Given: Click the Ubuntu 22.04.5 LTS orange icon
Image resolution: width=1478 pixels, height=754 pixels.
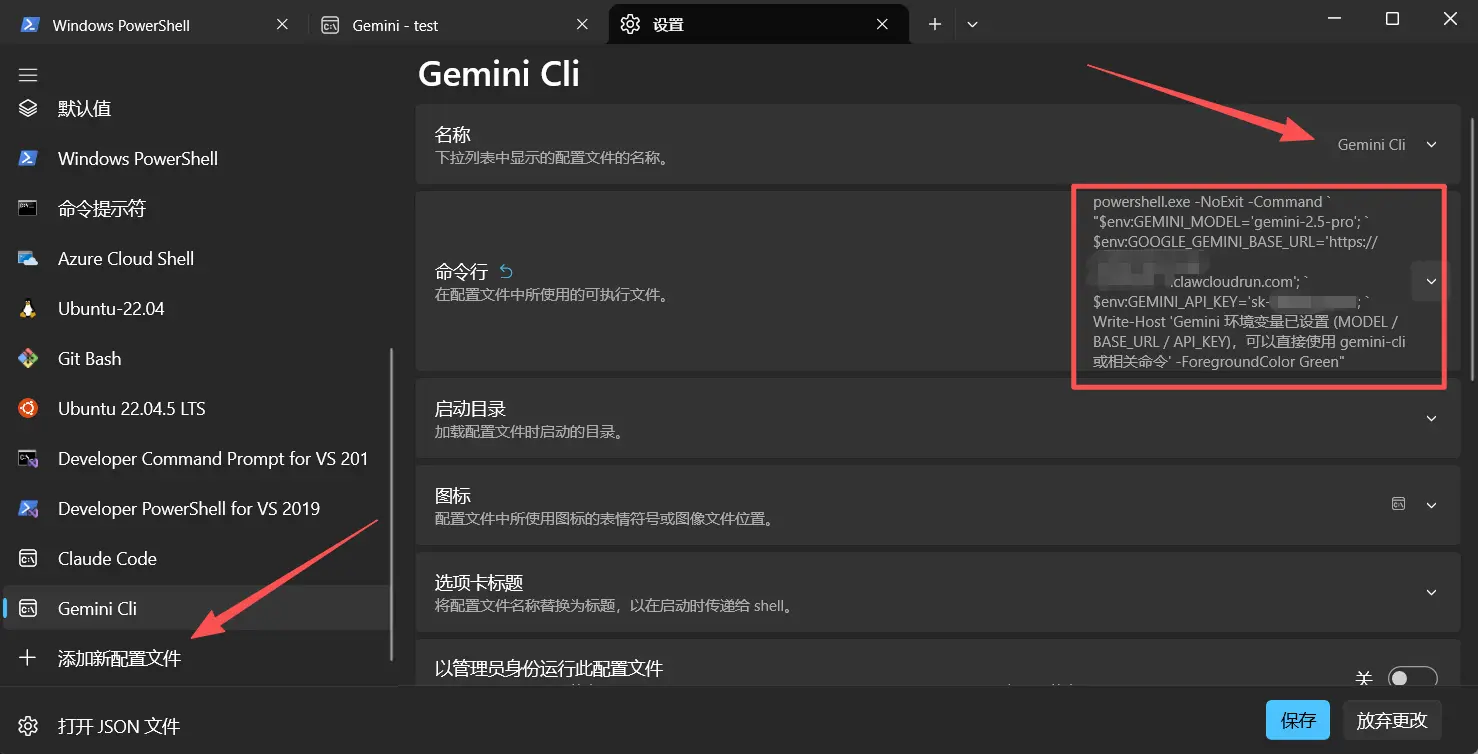Looking at the screenshot, I should (x=28, y=409).
